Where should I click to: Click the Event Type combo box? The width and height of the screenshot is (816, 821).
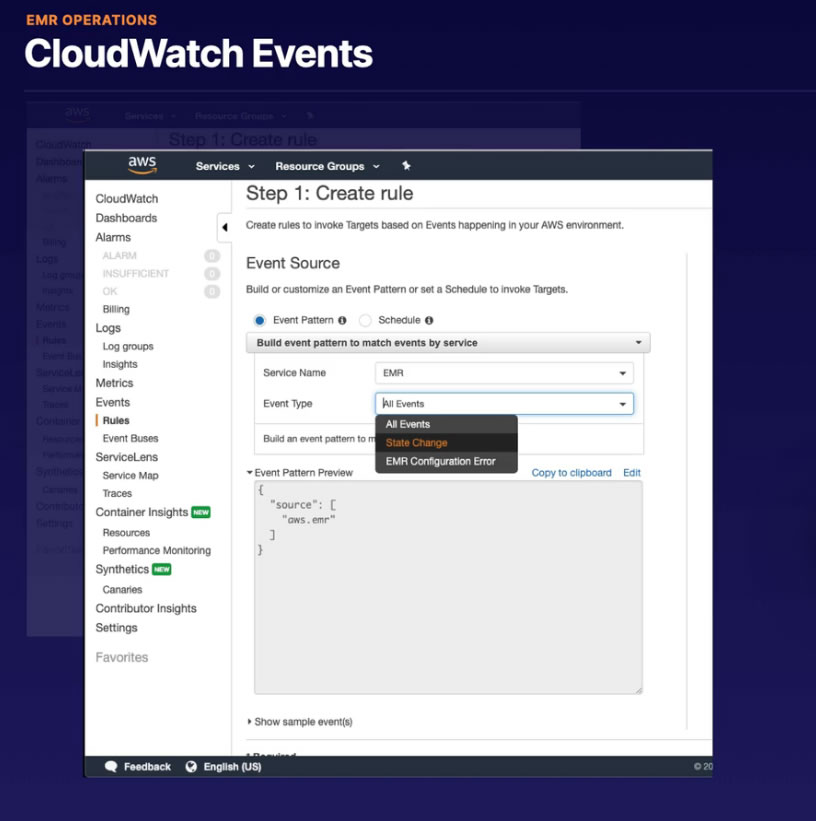click(504, 404)
